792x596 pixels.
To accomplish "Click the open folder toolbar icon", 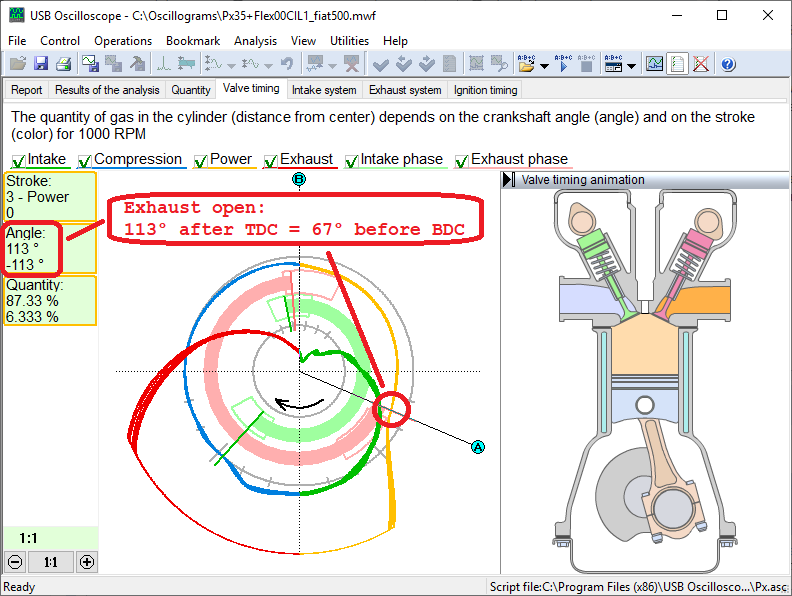I will [x=18, y=64].
